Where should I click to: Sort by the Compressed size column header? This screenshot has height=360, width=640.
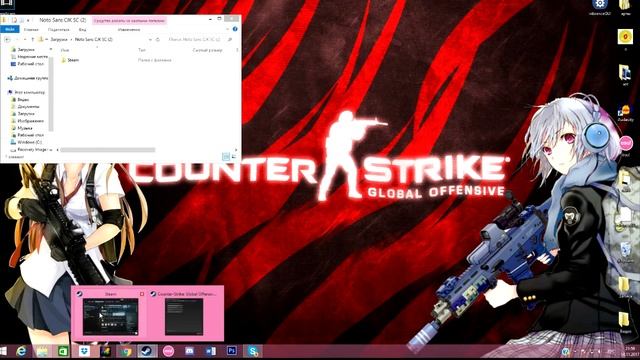coord(207,50)
